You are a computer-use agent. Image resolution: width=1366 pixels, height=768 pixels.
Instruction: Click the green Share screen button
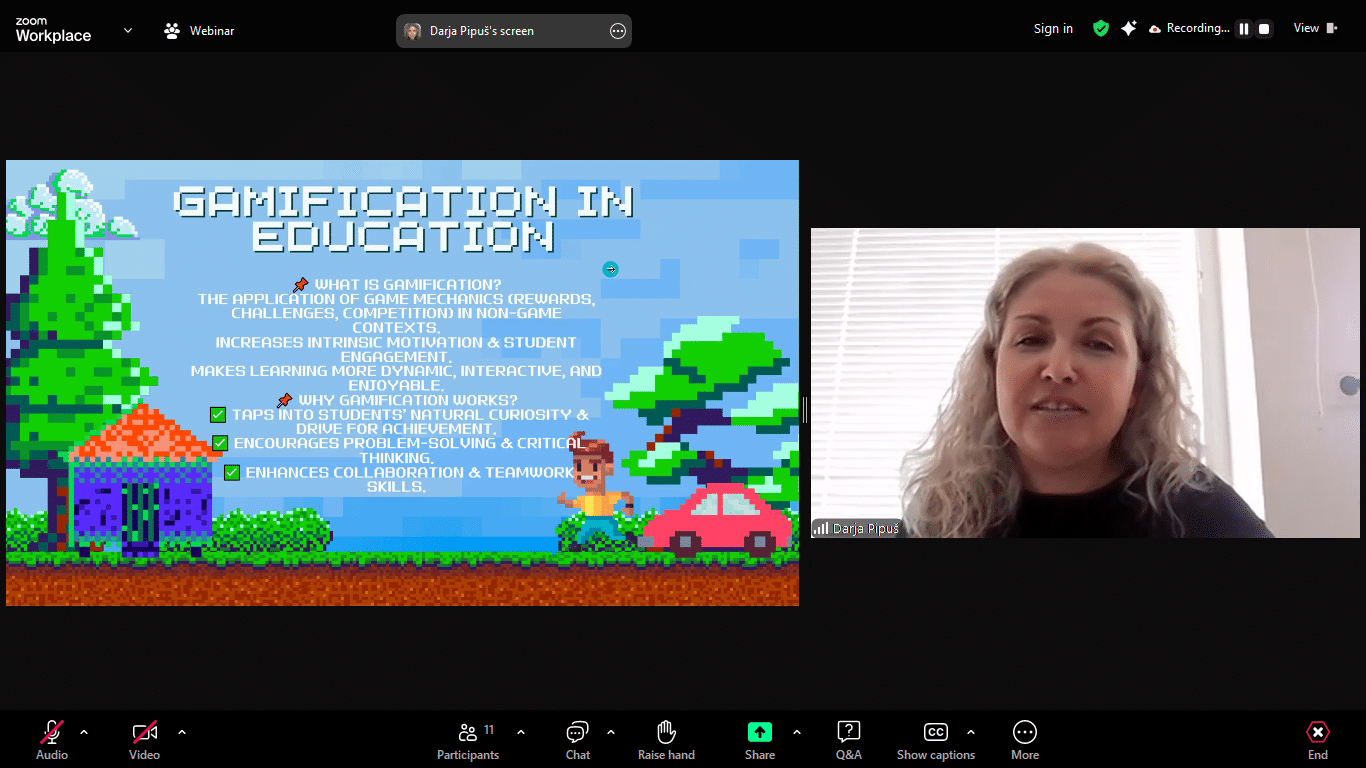pyautogui.click(x=759, y=740)
